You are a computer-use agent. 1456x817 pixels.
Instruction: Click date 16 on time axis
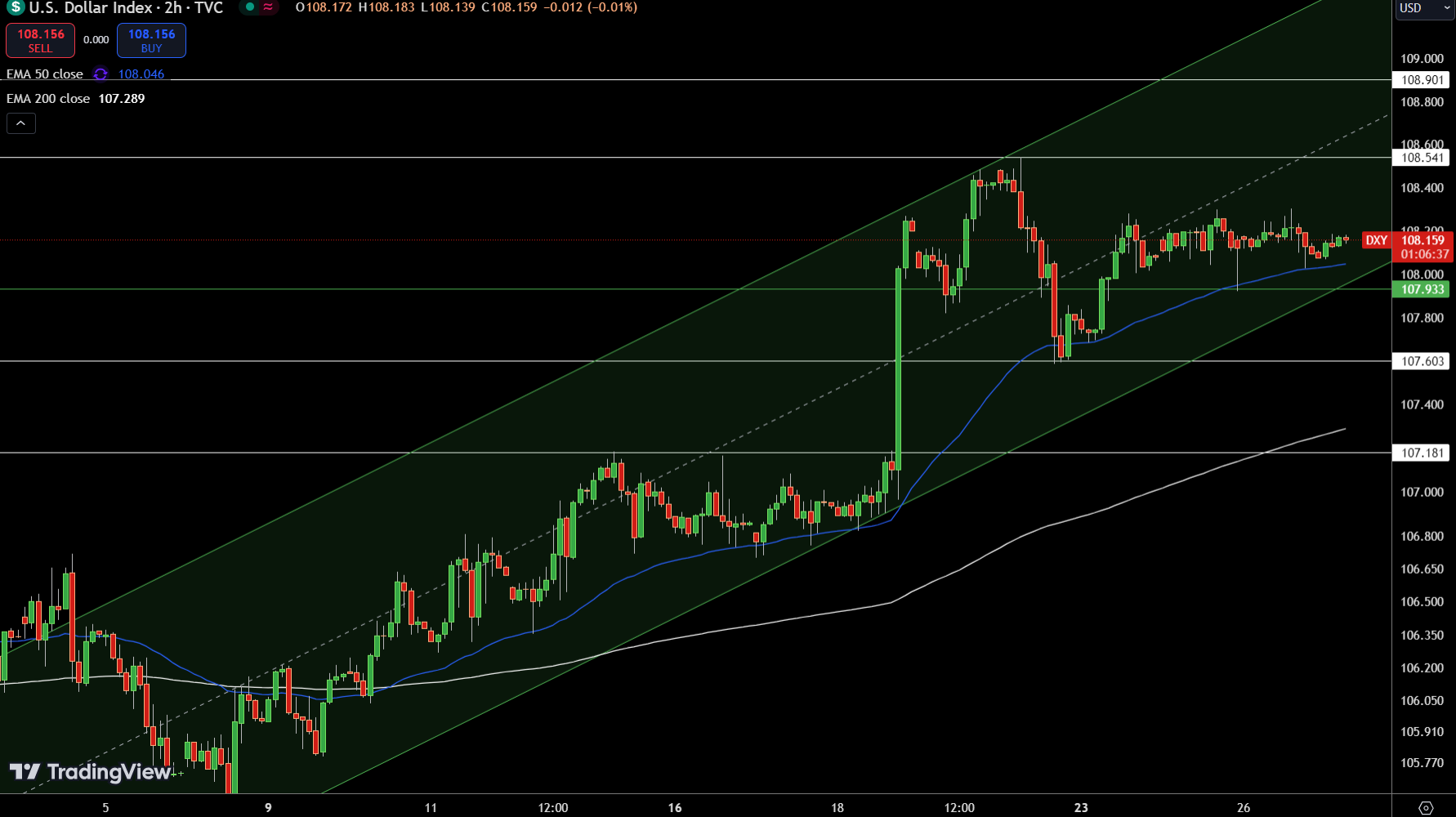(675, 807)
